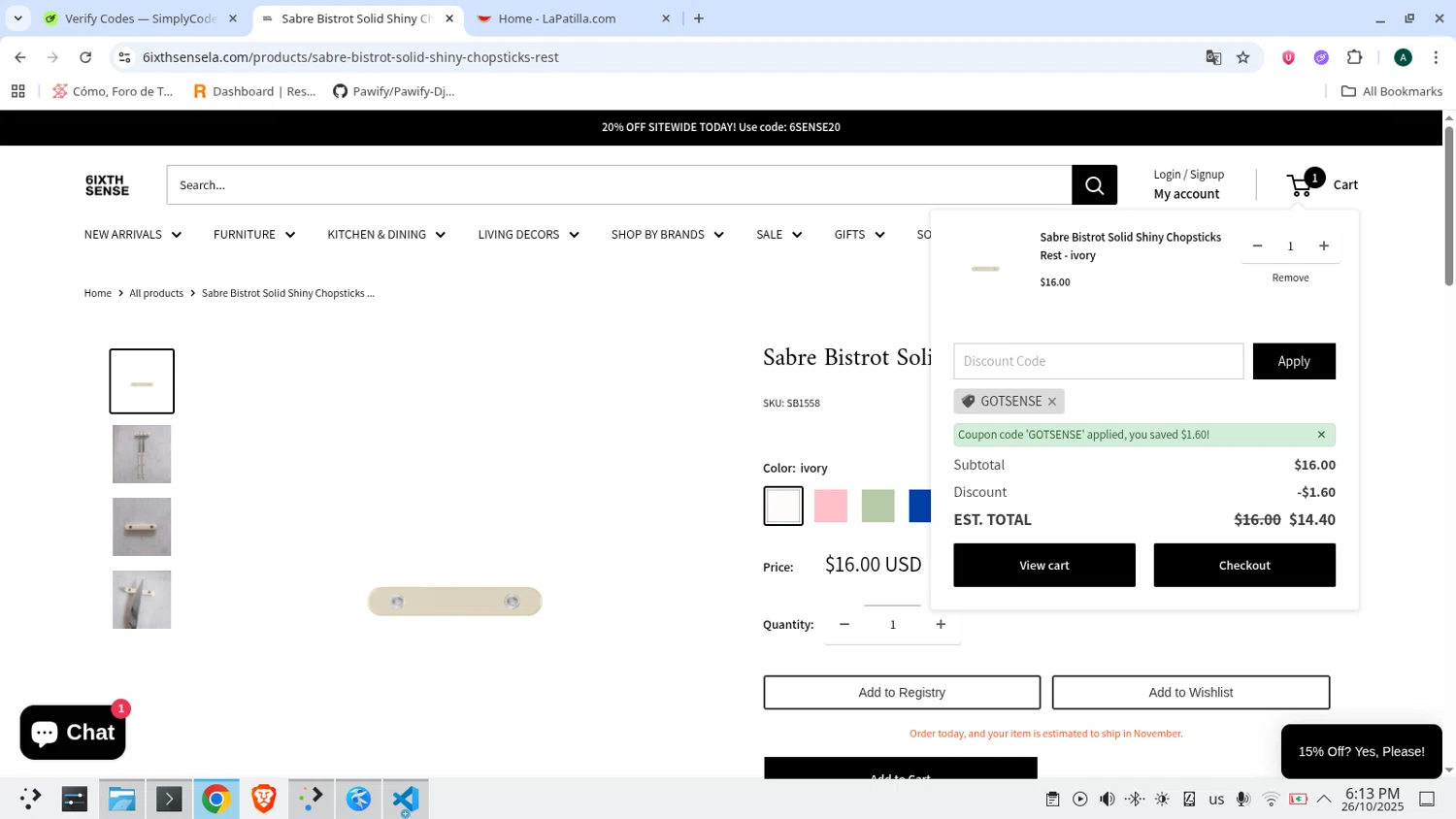Open new browser tab

(699, 18)
